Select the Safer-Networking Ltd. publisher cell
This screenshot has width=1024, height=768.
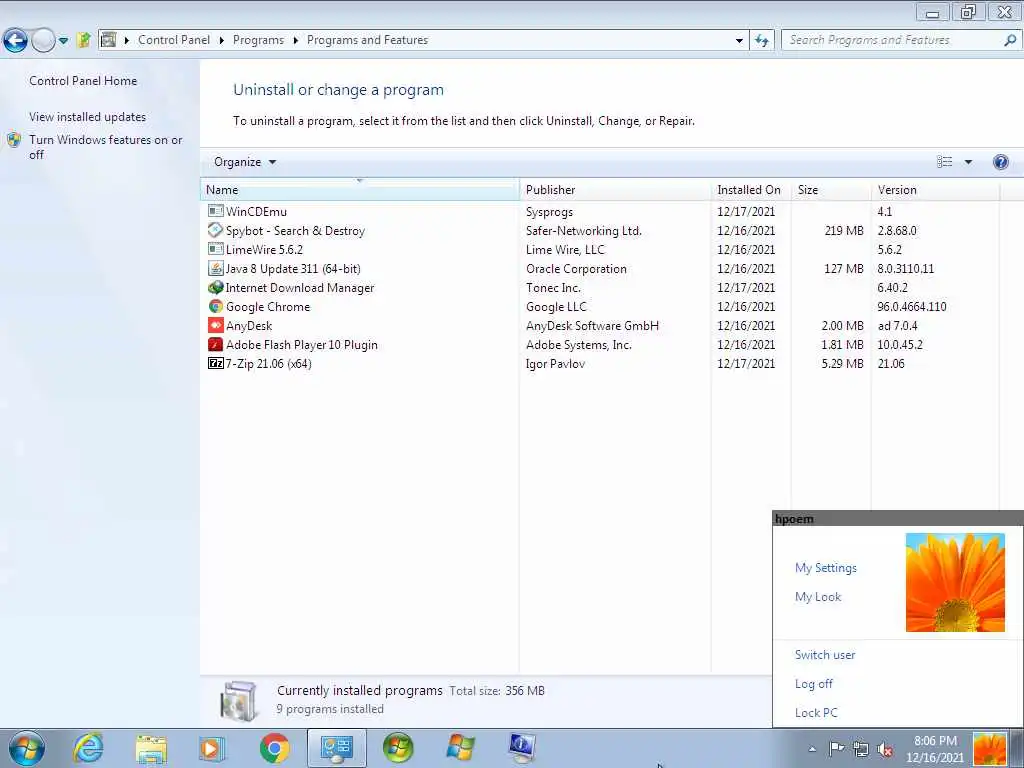(583, 231)
